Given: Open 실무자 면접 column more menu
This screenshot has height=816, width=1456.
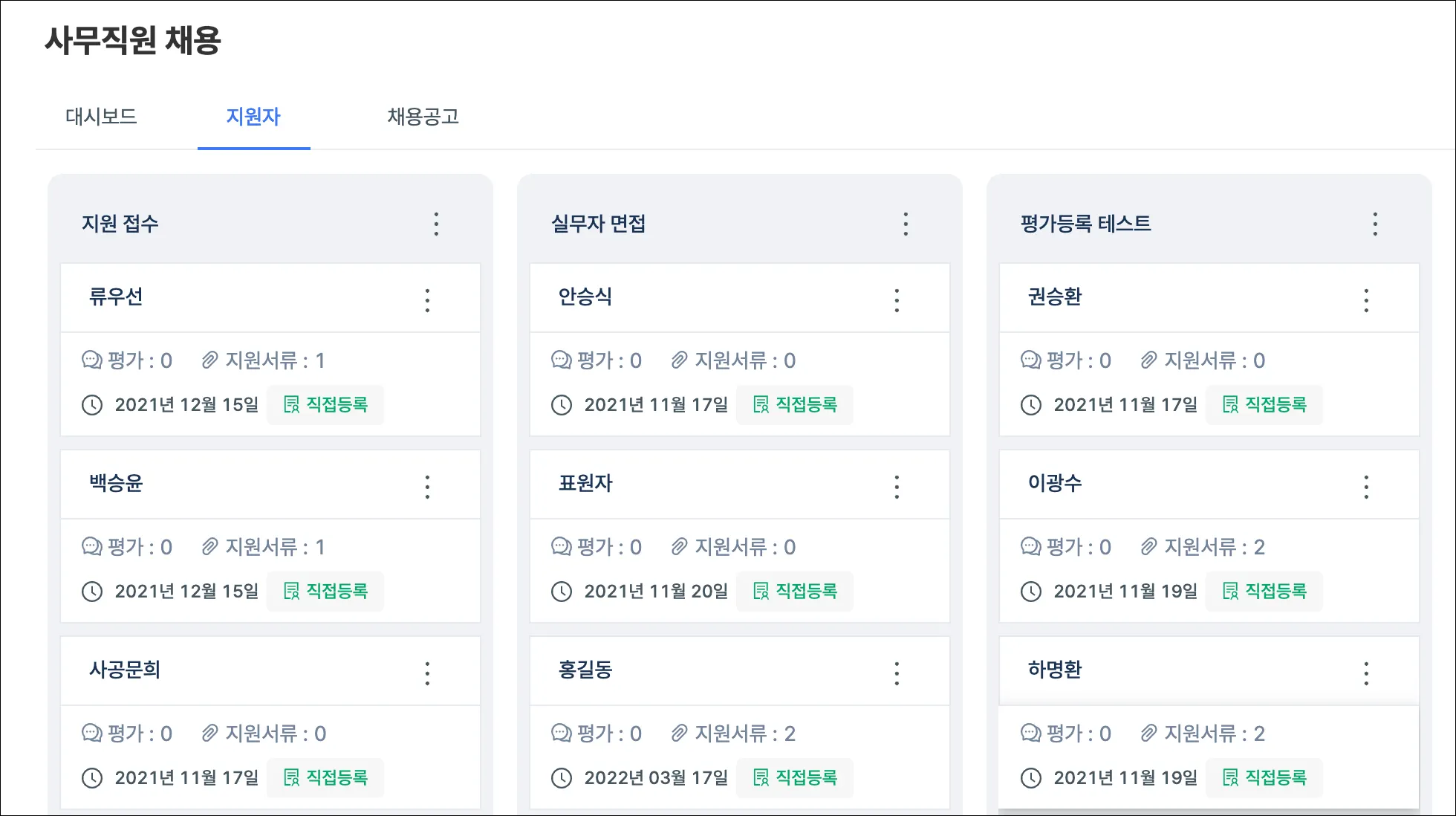Looking at the screenshot, I should [906, 224].
